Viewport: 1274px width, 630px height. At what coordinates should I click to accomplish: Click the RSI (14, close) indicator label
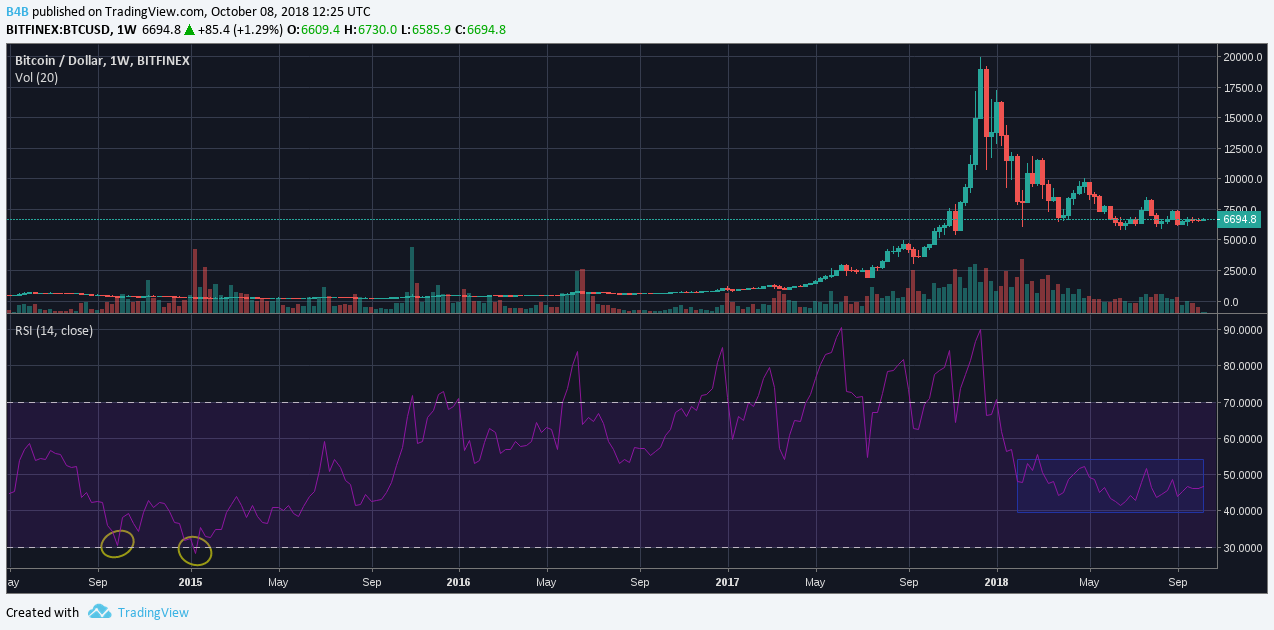pos(54,330)
